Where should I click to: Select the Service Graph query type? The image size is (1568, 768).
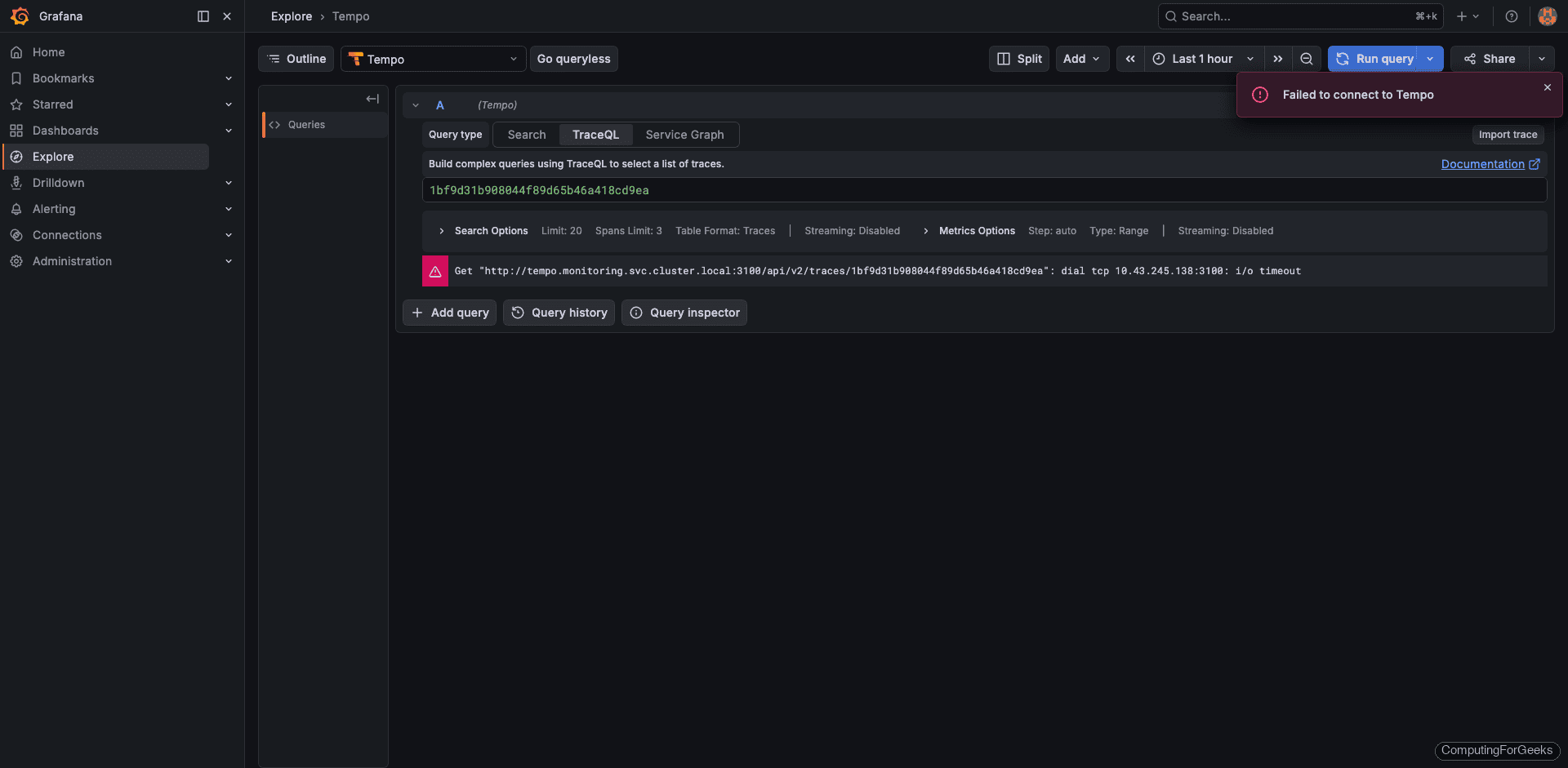[x=684, y=135]
